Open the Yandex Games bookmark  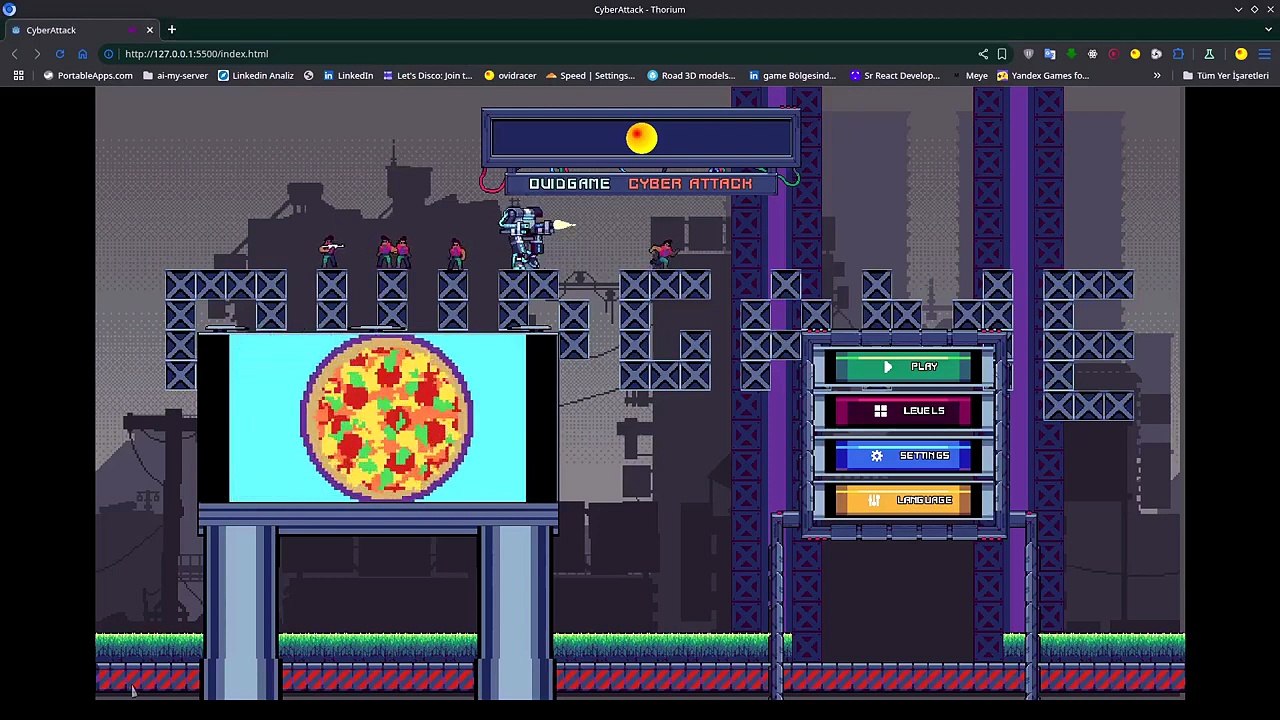(1043, 75)
